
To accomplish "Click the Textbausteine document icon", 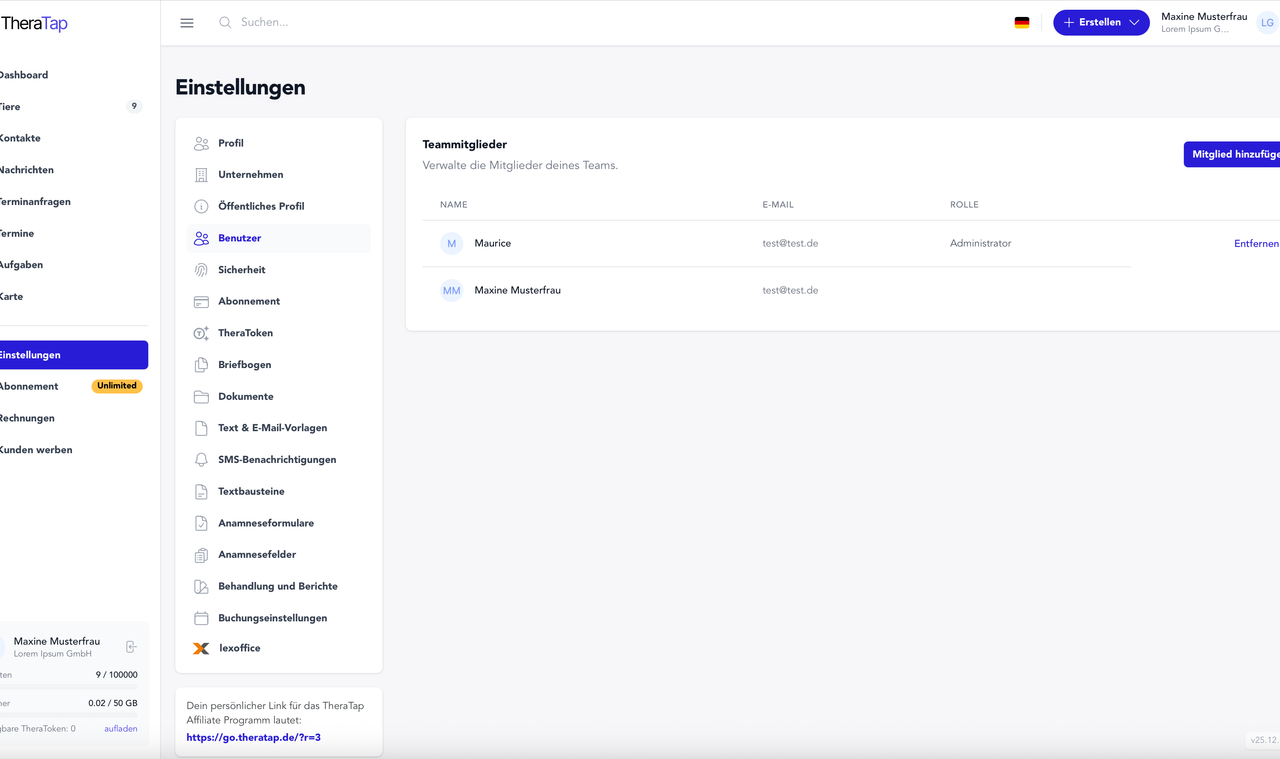I will click(x=201, y=491).
